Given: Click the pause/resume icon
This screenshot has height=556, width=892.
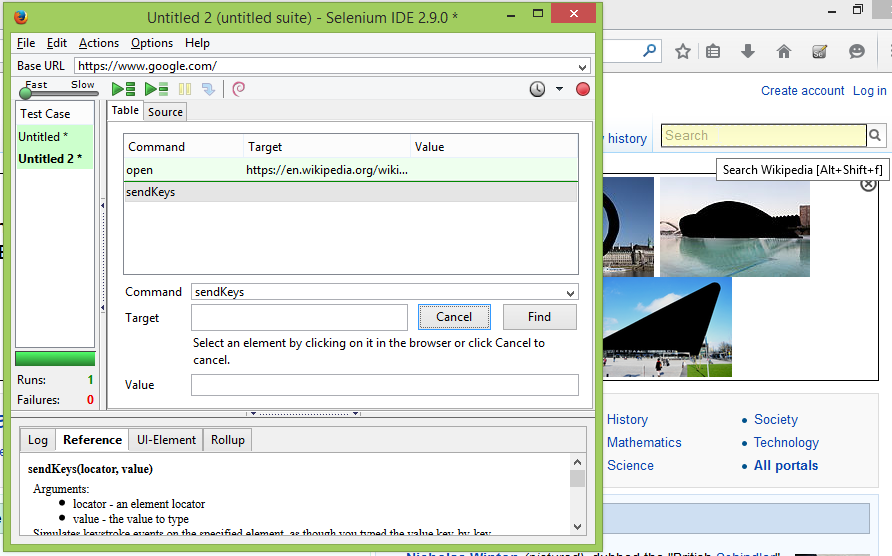Looking at the screenshot, I should [x=185, y=89].
